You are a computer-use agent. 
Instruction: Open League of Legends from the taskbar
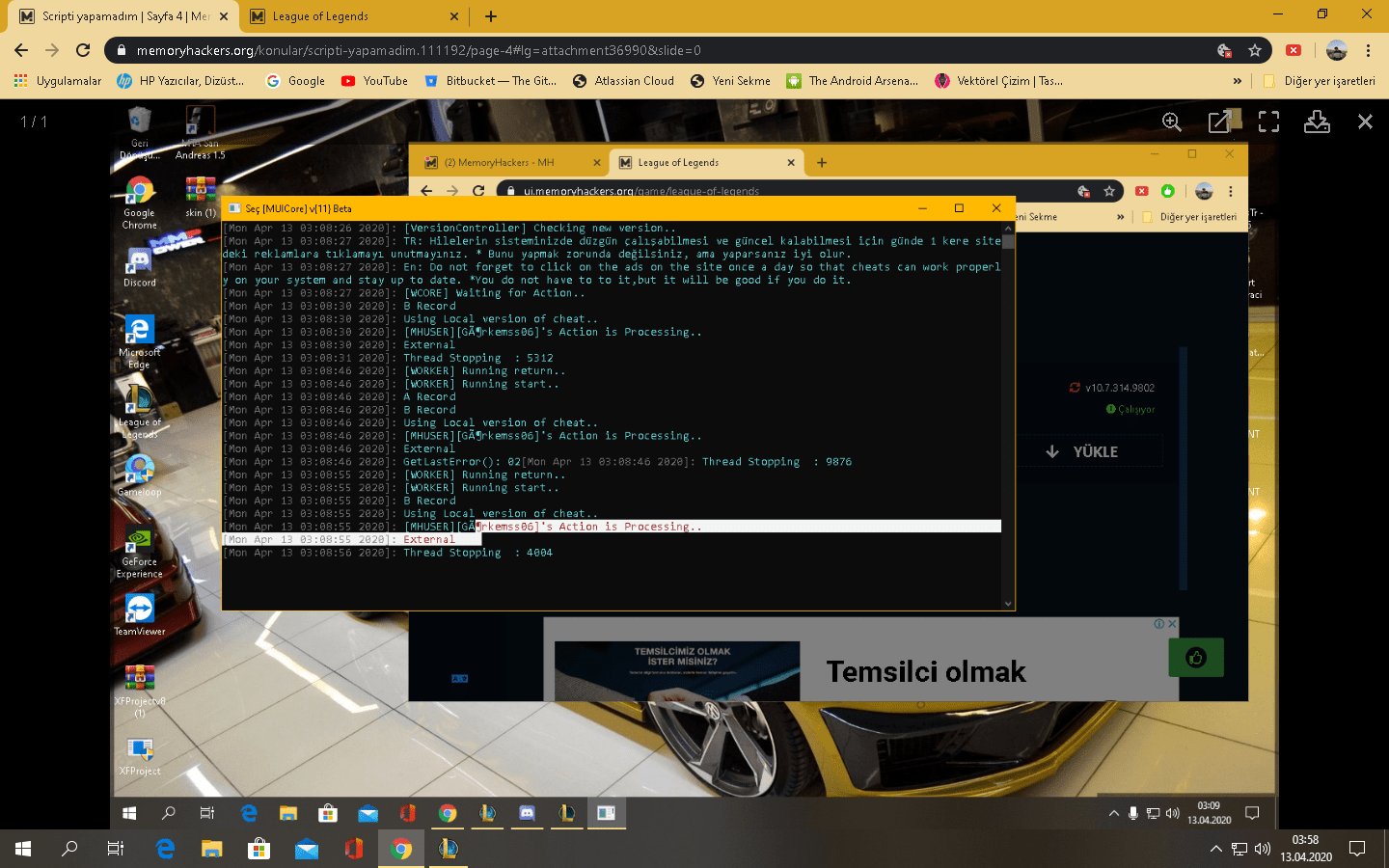click(x=449, y=849)
